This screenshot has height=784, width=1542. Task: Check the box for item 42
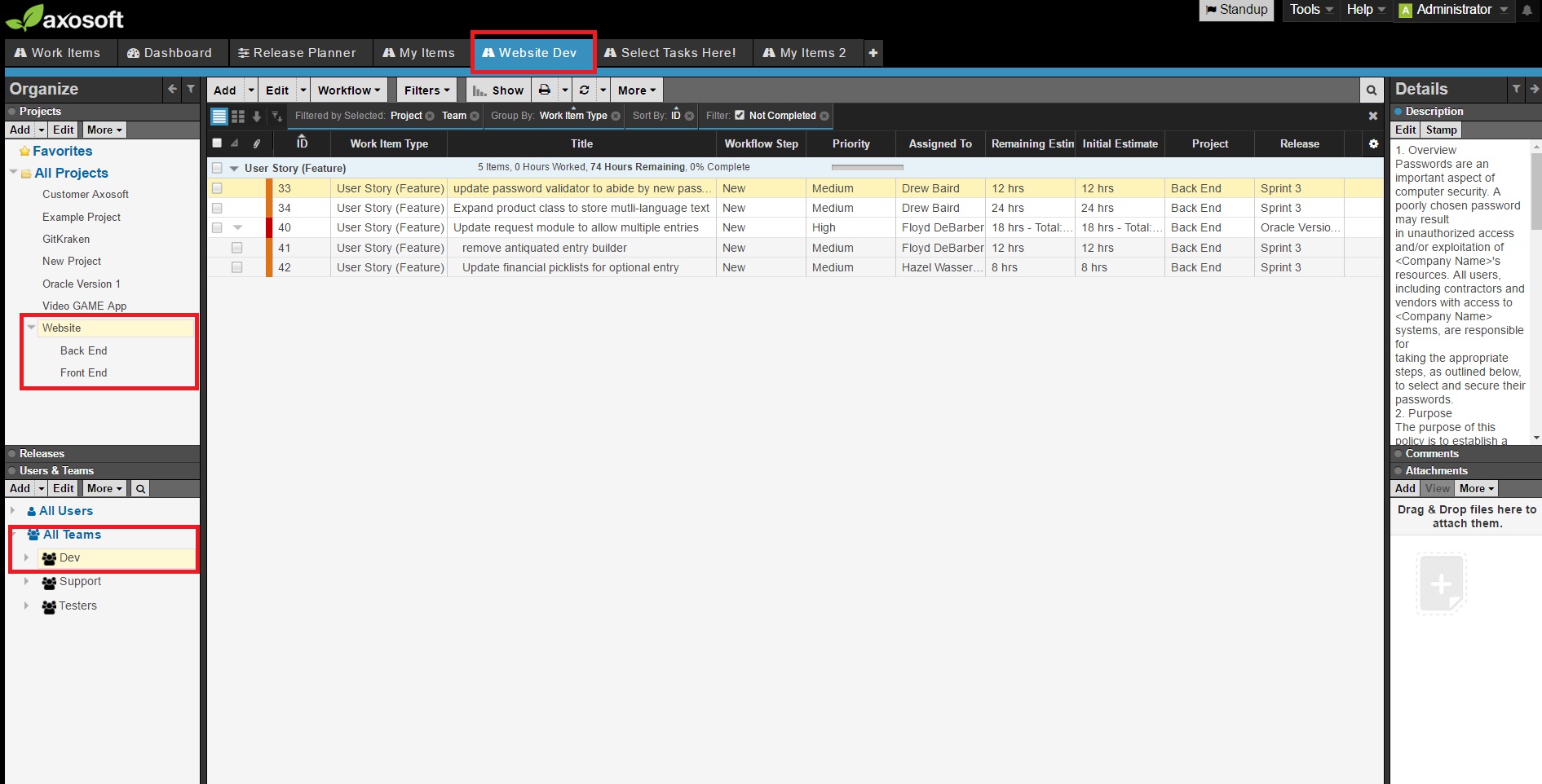tap(236, 267)
